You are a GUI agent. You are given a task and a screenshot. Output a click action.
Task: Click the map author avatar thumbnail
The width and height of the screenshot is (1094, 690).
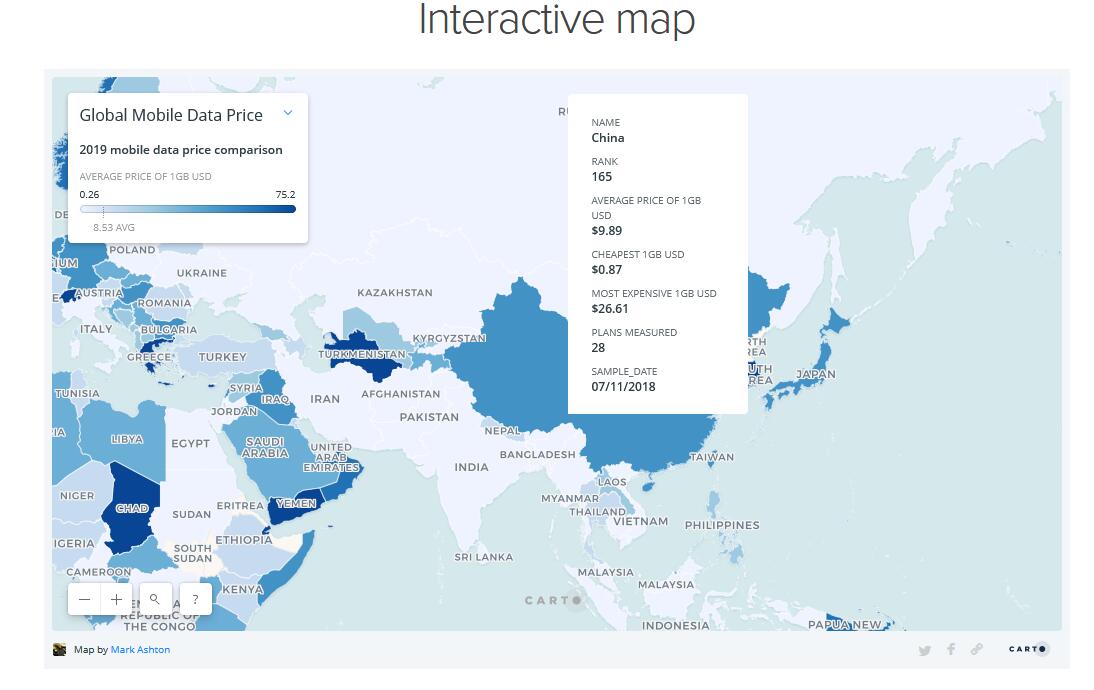point(60,650)
